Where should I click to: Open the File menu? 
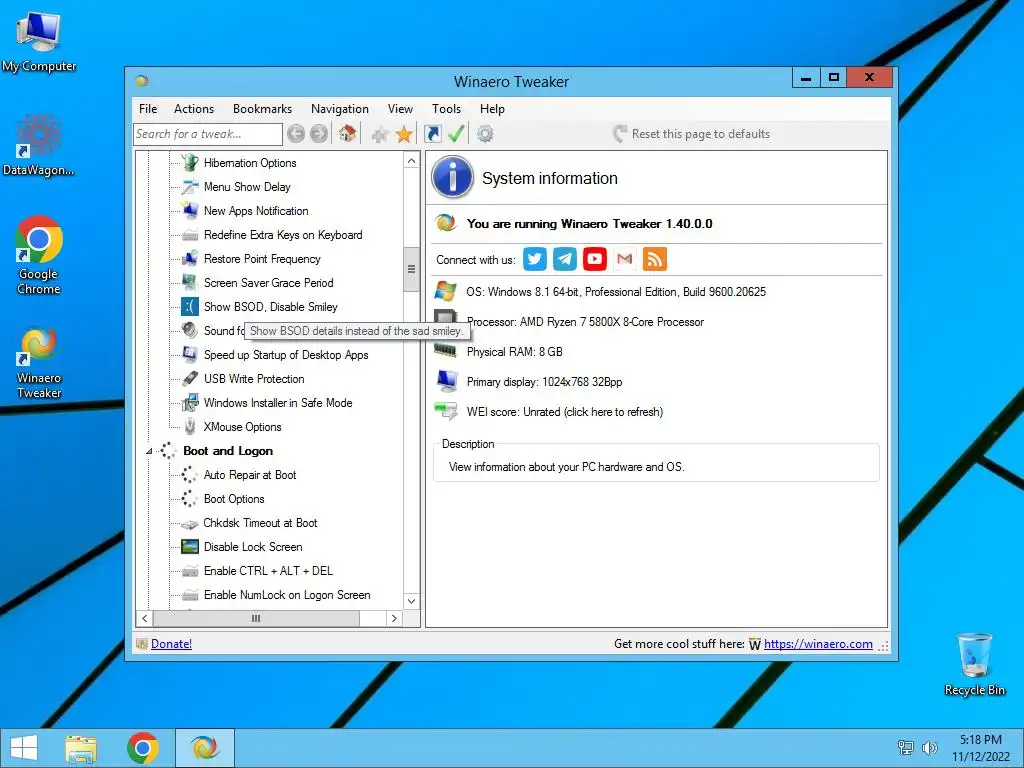(148, 109)
